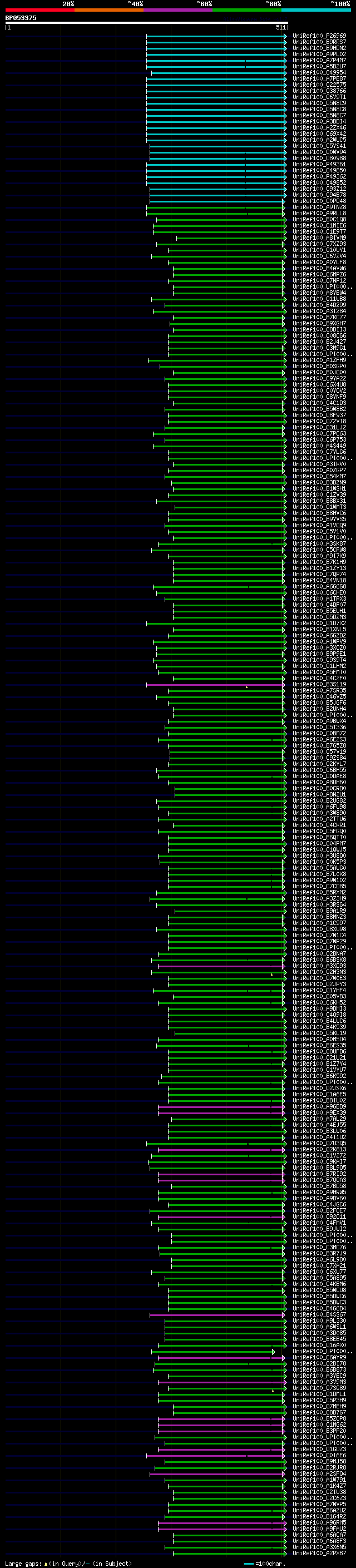Screen dimensions: 356x1568
Task: Open hit UniRef100_A8N2U1
Action: (x=319, y=794)
